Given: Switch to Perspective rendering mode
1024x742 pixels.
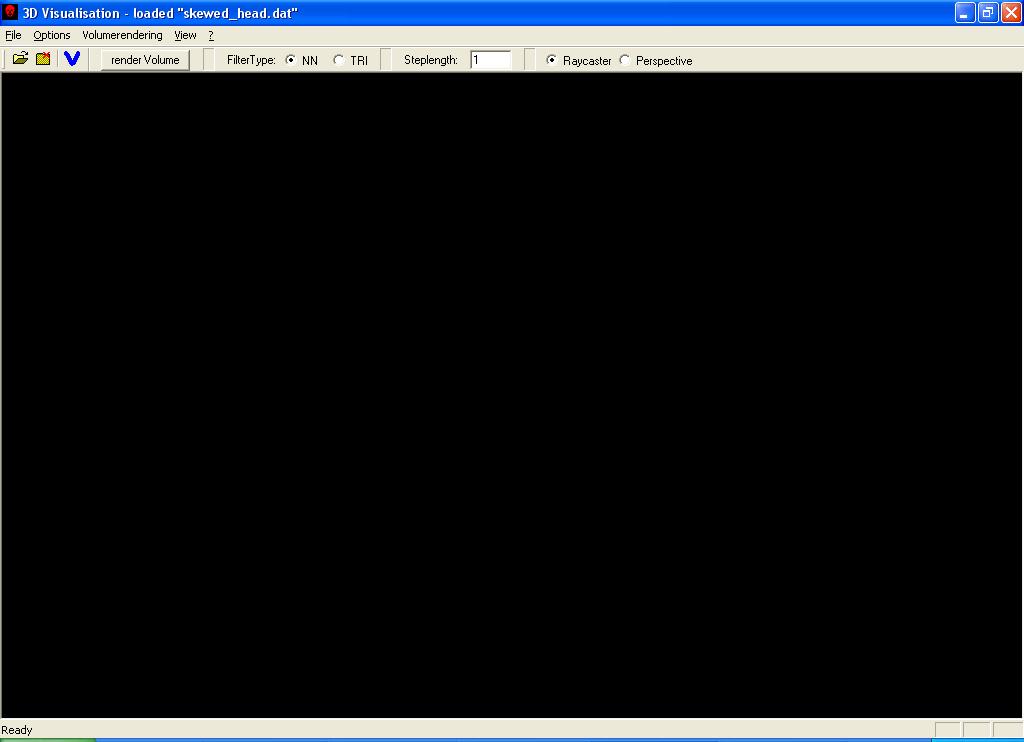Looking at the screenshot, I should click(625, 60).
